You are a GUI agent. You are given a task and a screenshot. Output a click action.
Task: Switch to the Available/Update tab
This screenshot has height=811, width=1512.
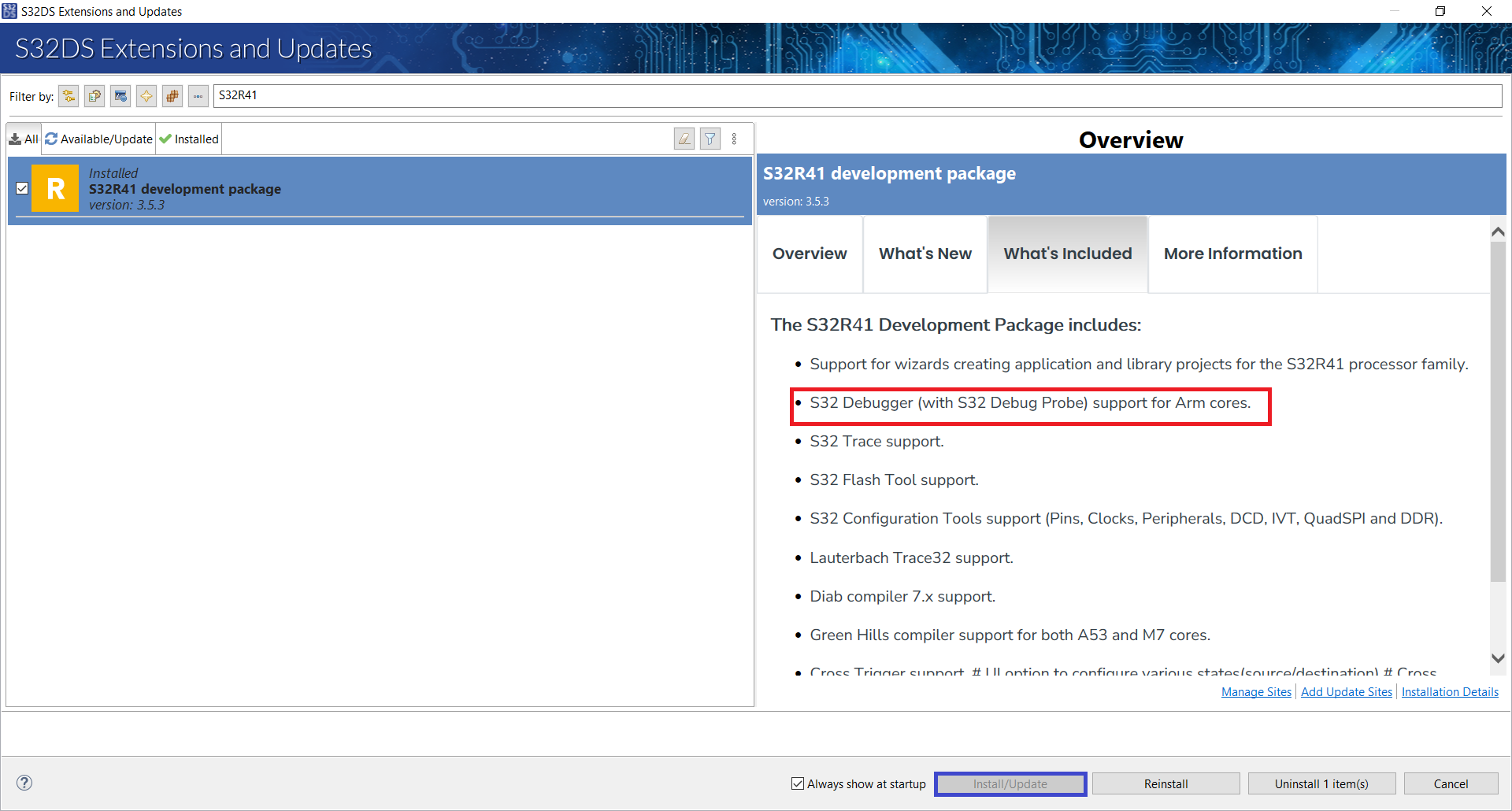(x=98, y=139)
